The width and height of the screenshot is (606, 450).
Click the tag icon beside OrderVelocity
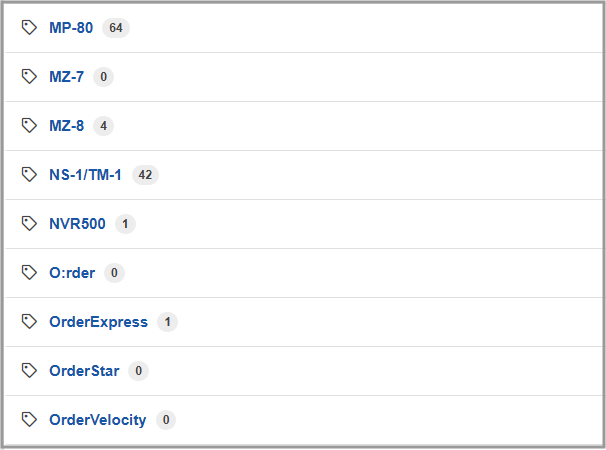pos(30,420)
